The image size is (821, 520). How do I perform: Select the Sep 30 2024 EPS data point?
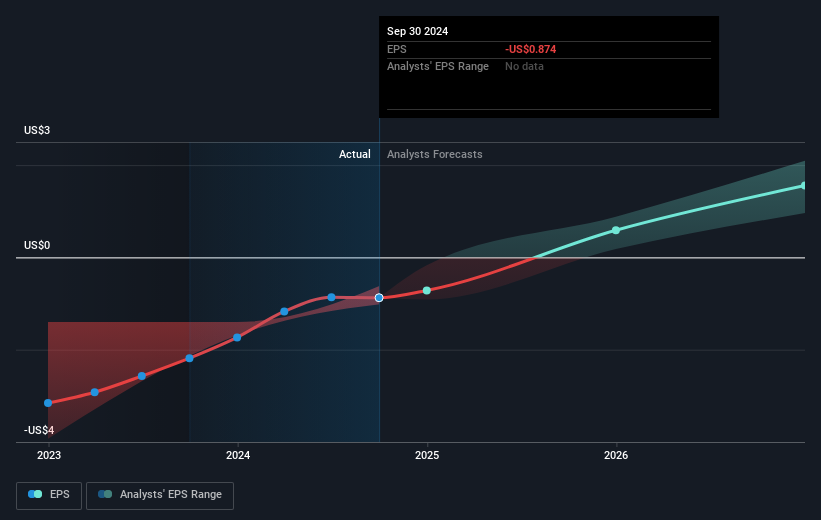pyautogui.click(x=379, y=297)
